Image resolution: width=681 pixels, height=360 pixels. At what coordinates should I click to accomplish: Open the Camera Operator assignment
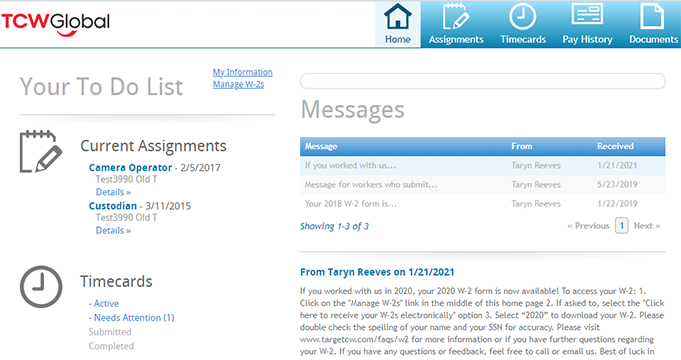coord(130,168)
